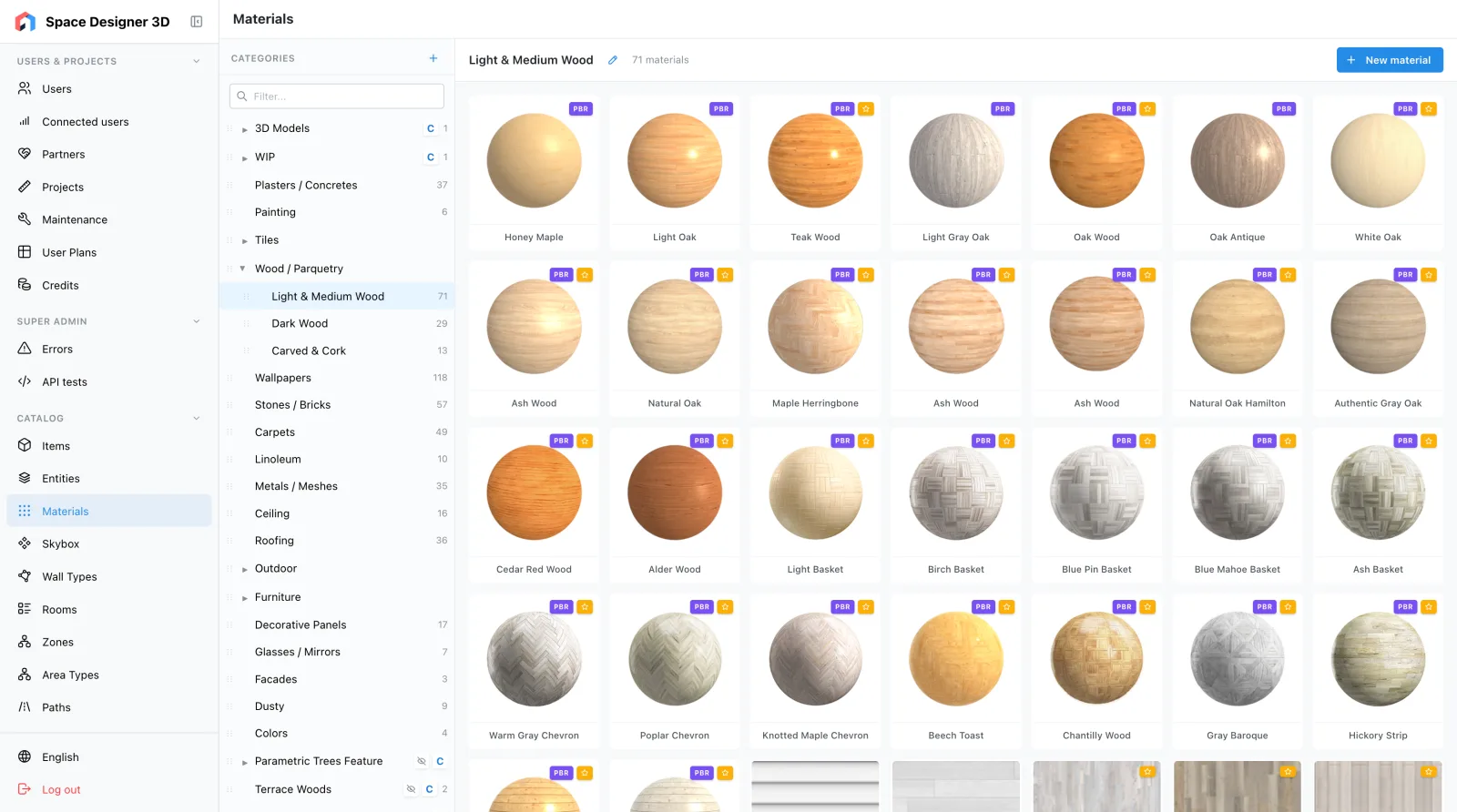Viewport: 1457px width, 812px height.
Task: Open Entities in the catalog menu
Action: point(109,478)
